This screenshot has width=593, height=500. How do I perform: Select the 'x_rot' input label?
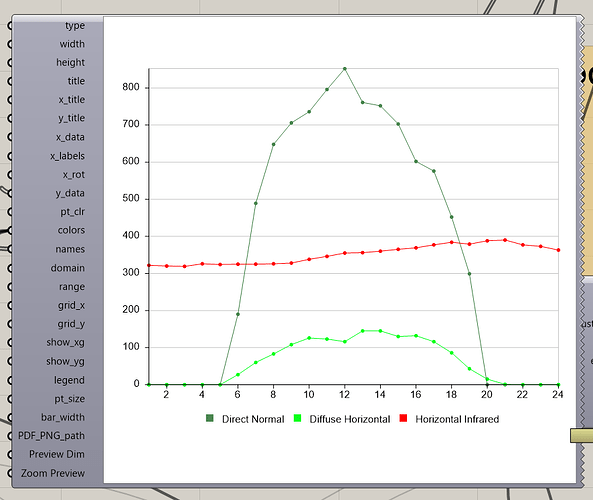[x=73, y=175]
